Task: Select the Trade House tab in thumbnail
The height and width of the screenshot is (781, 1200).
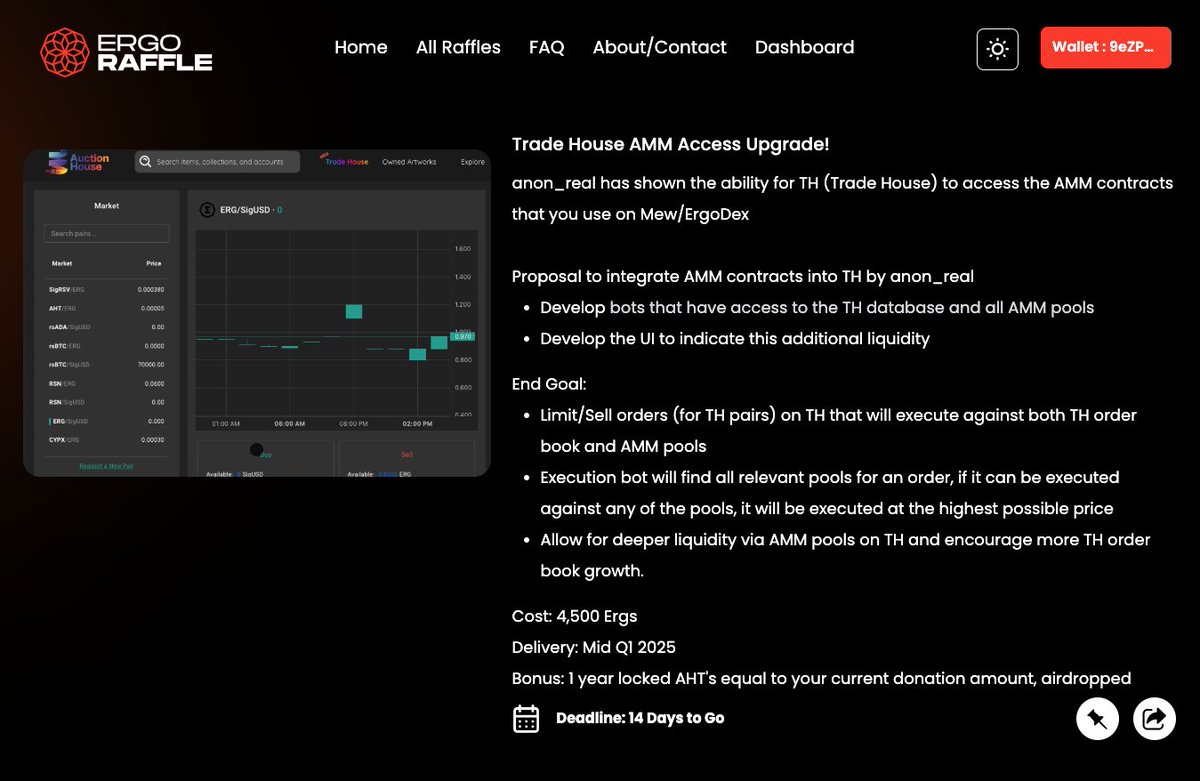Action: [346, 162]
